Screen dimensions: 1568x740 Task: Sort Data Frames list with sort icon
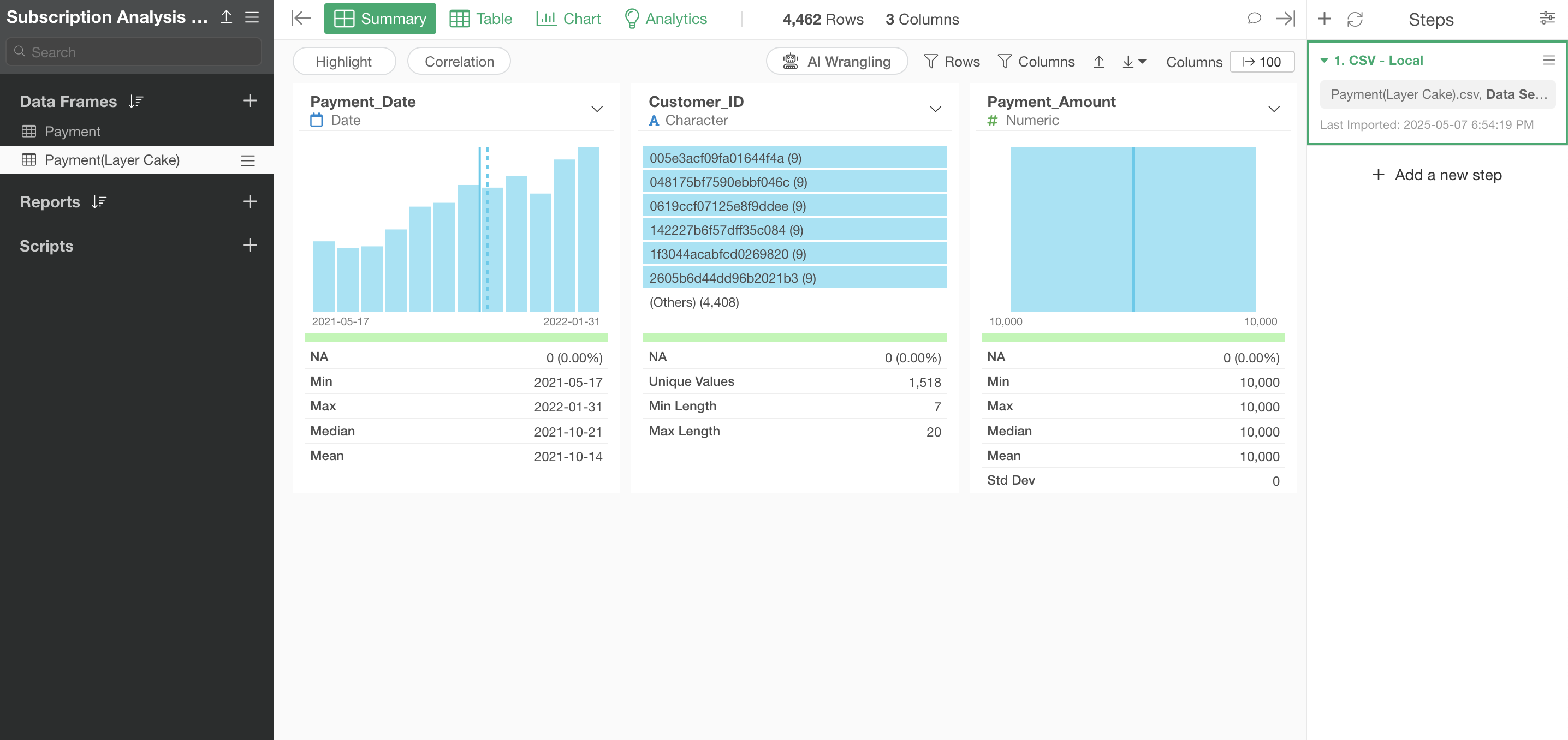click(x=135, y=102)
